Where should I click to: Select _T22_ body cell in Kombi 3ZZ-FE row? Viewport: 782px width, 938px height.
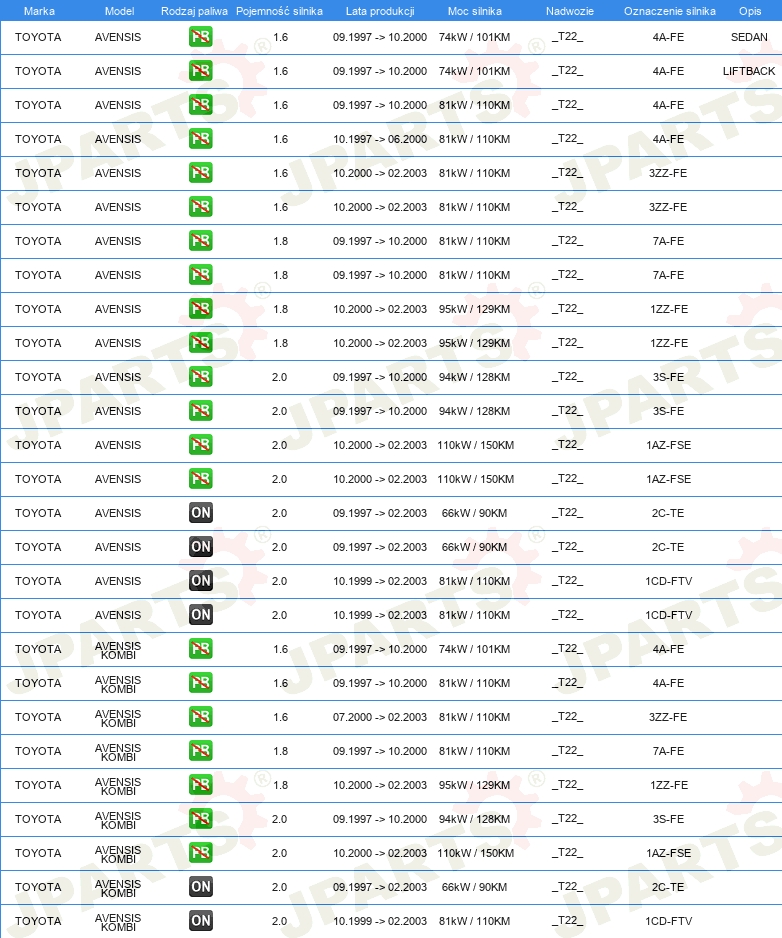tap(567, 717)
